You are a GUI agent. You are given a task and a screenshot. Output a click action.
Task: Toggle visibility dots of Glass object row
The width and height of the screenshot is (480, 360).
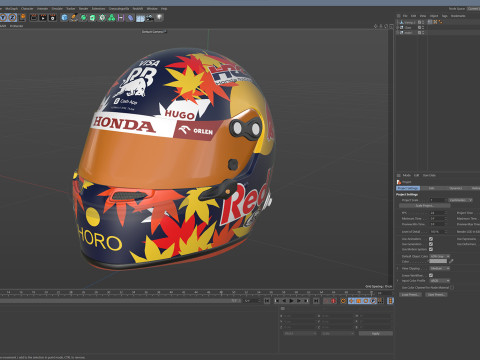click(423, 27)
